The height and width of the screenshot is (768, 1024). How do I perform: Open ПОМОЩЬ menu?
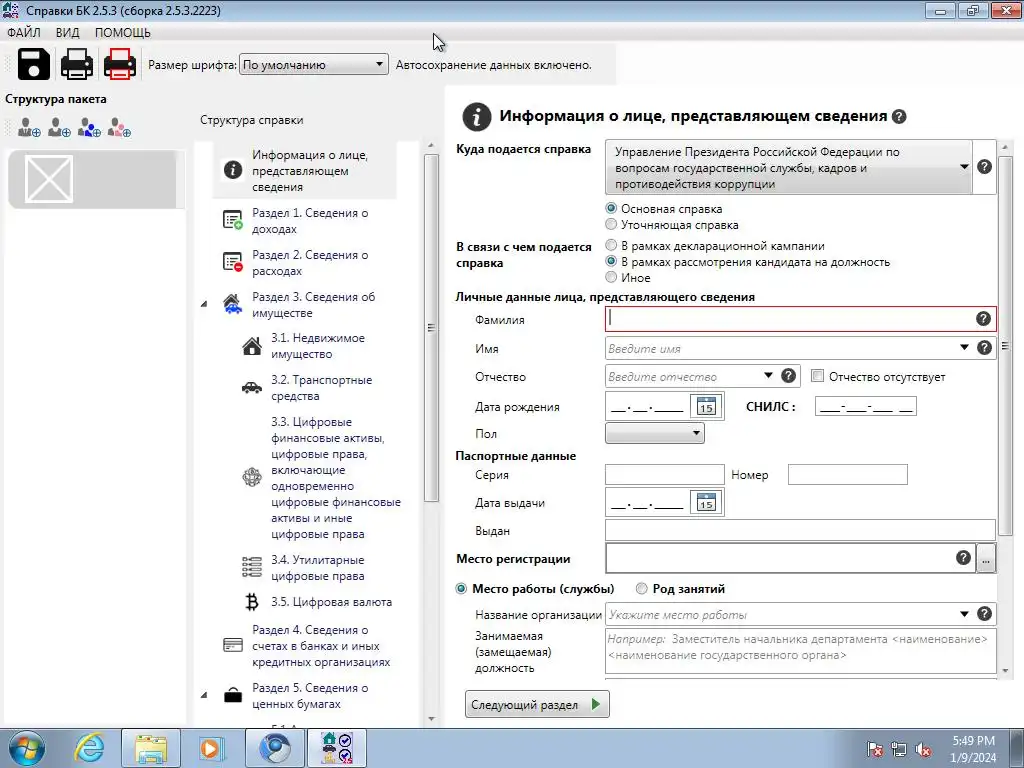[122, 33]
